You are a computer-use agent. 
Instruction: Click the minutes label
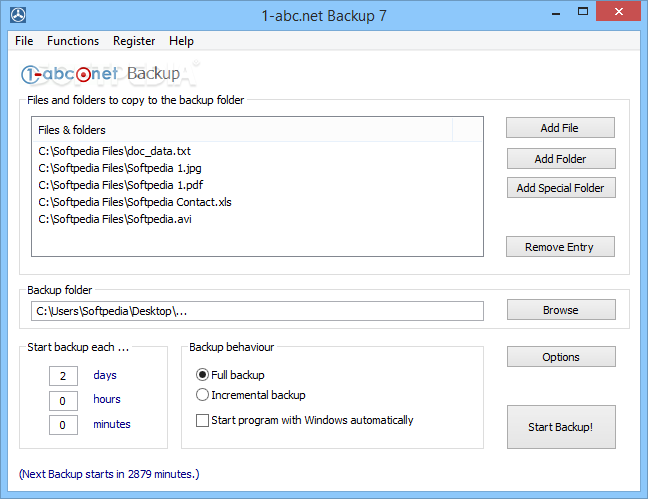coord(112,424)
